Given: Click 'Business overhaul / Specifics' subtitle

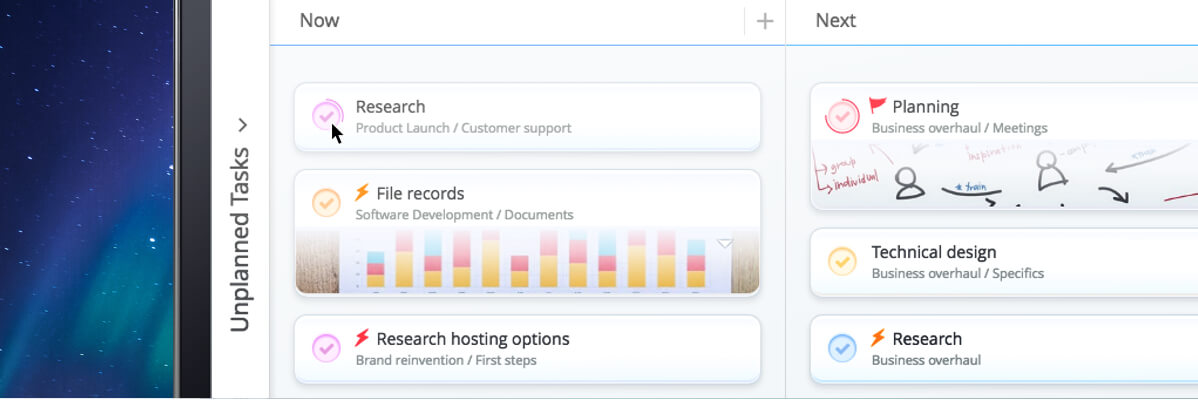Looking at the screenshot, I should coord(957,273).
